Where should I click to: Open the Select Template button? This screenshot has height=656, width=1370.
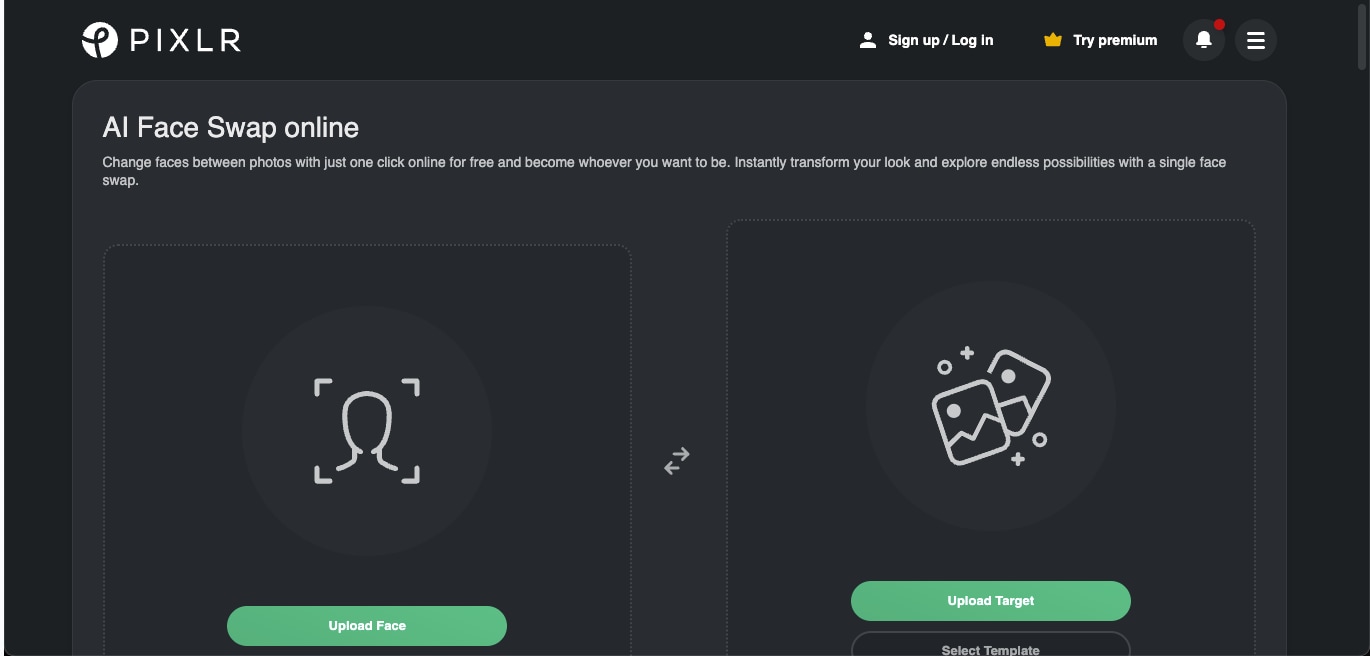tap(991, 644)
